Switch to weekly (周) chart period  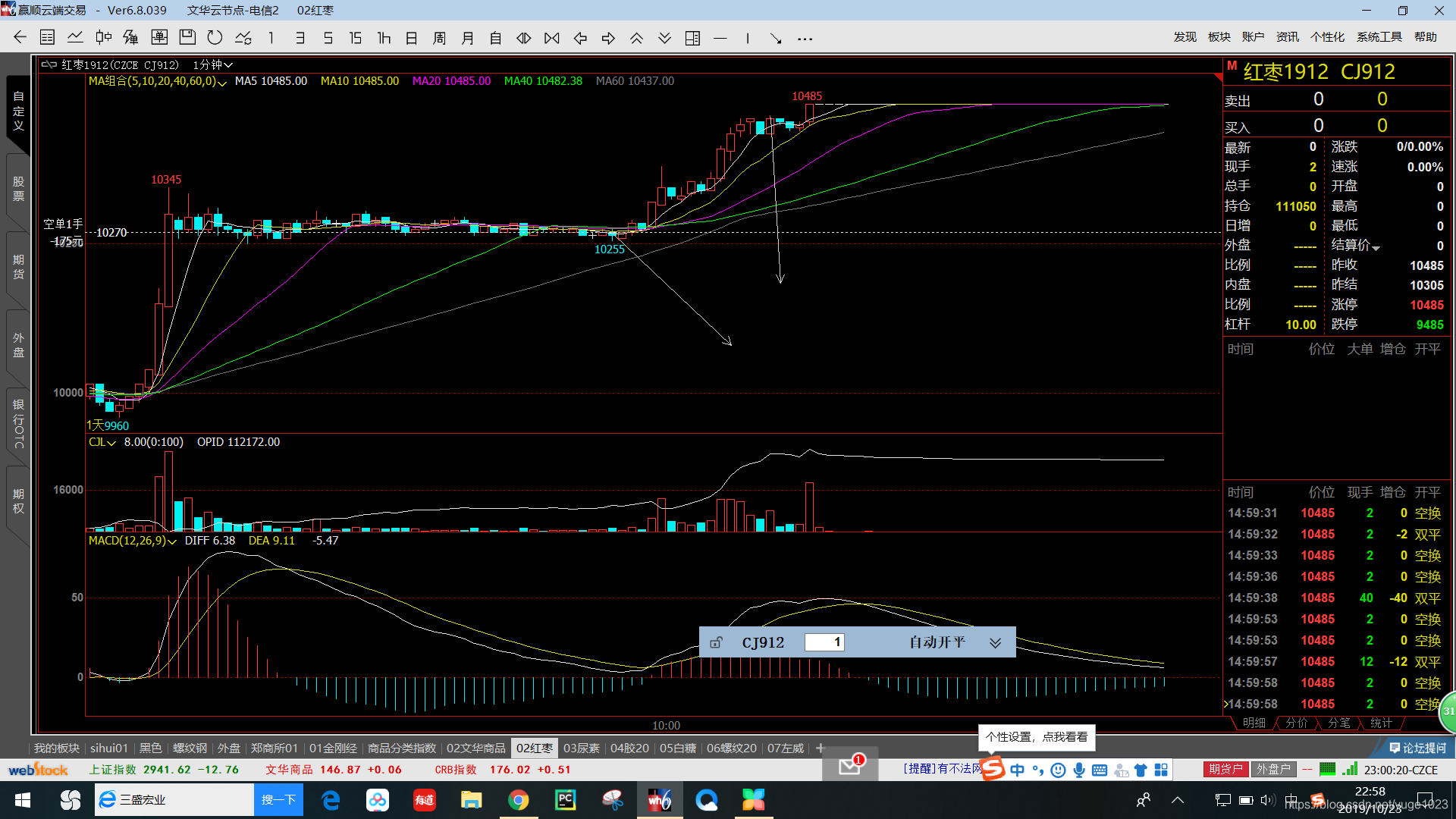(x=440, y=37)
